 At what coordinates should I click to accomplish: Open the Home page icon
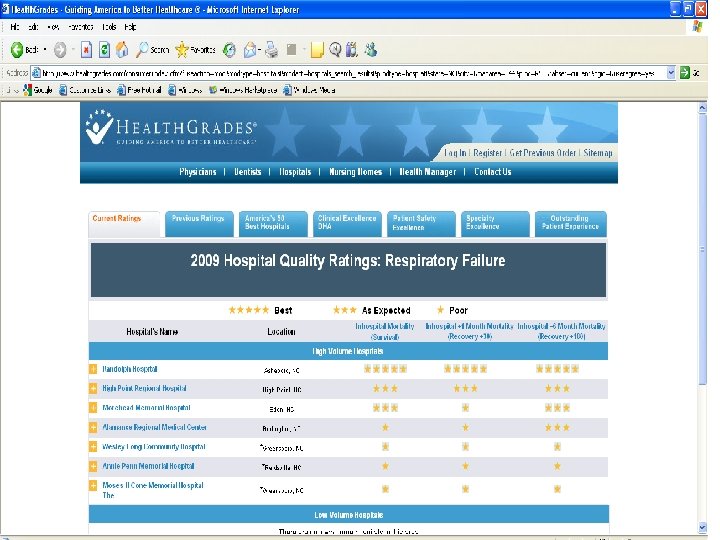[122, 49]
